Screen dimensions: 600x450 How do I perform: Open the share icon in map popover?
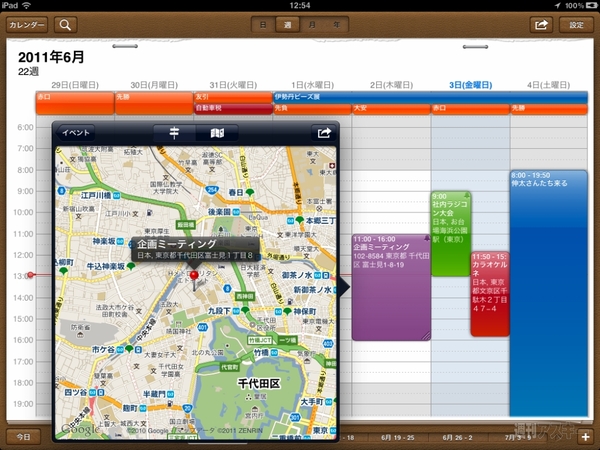coord(324,133)
